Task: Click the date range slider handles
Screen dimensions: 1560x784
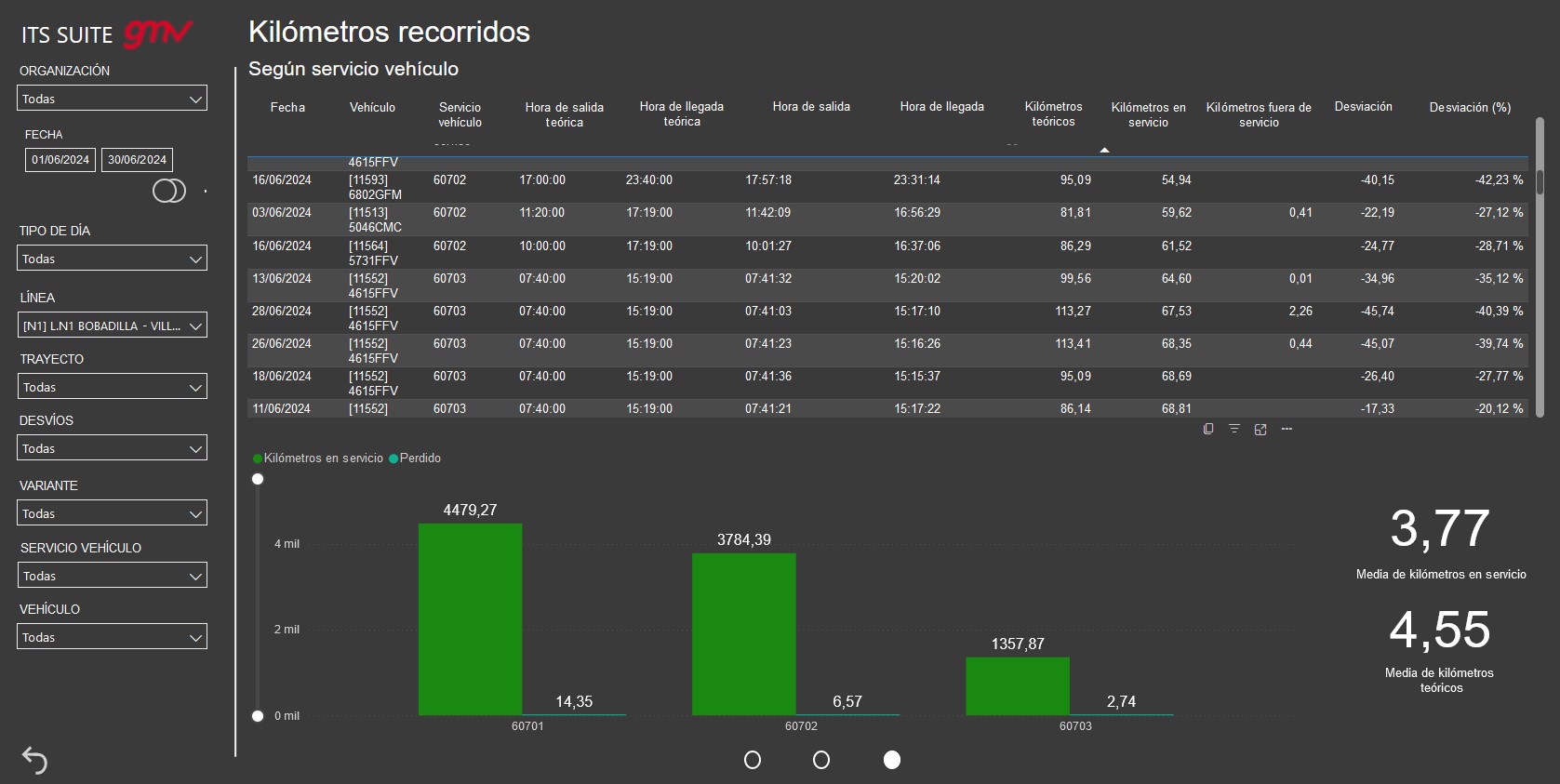Action: 169,191
